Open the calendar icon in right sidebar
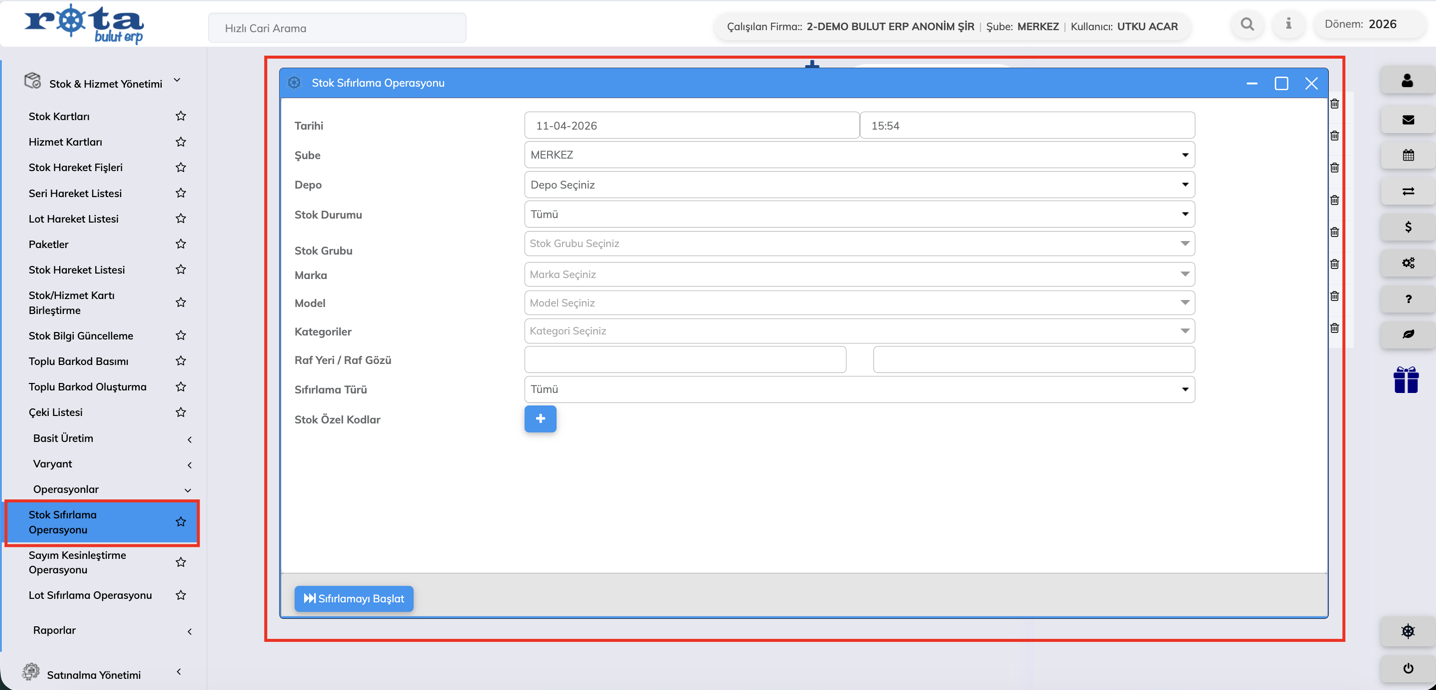The image size is (1436, 690). pos(1407,156)
